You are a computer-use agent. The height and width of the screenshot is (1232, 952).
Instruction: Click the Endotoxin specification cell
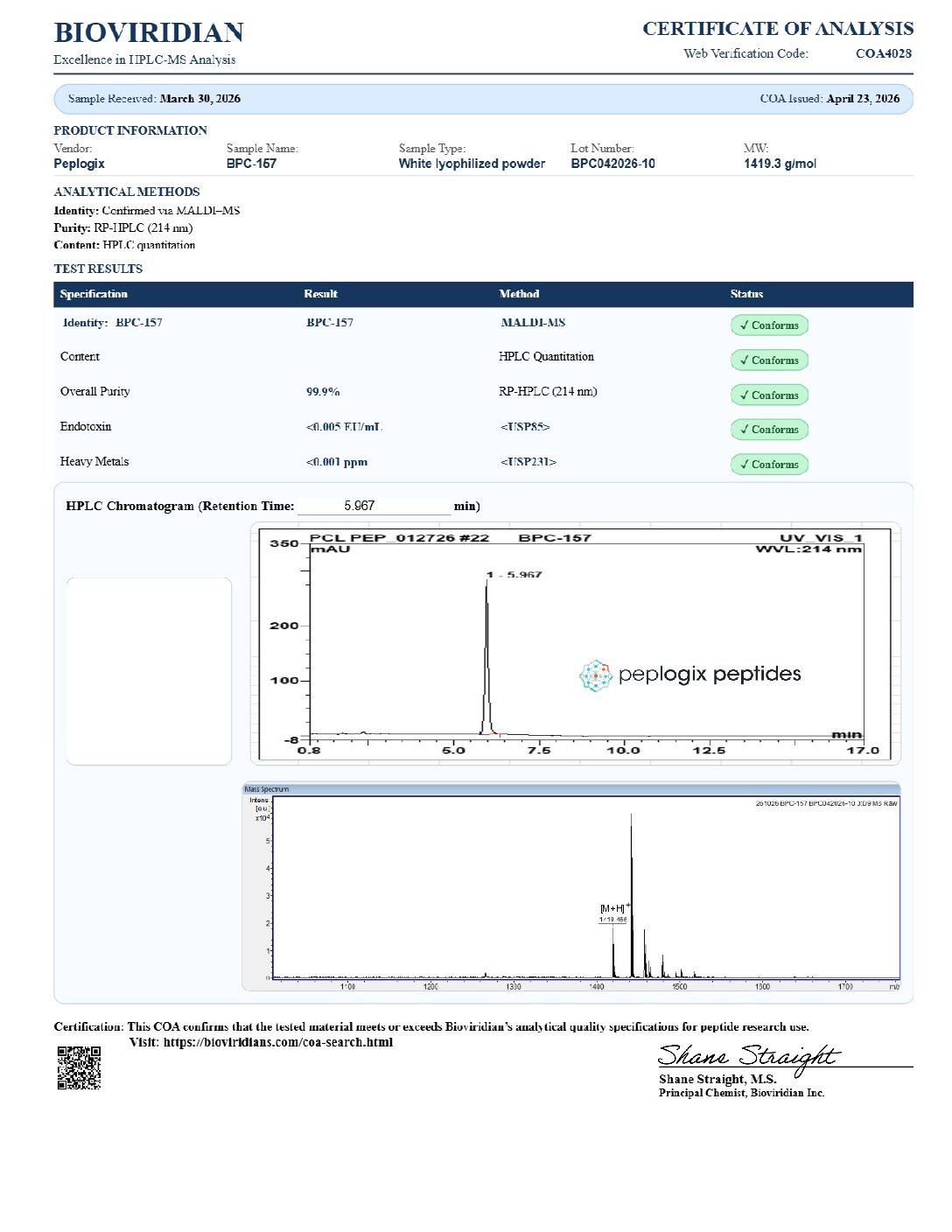(x=86, y=427)
